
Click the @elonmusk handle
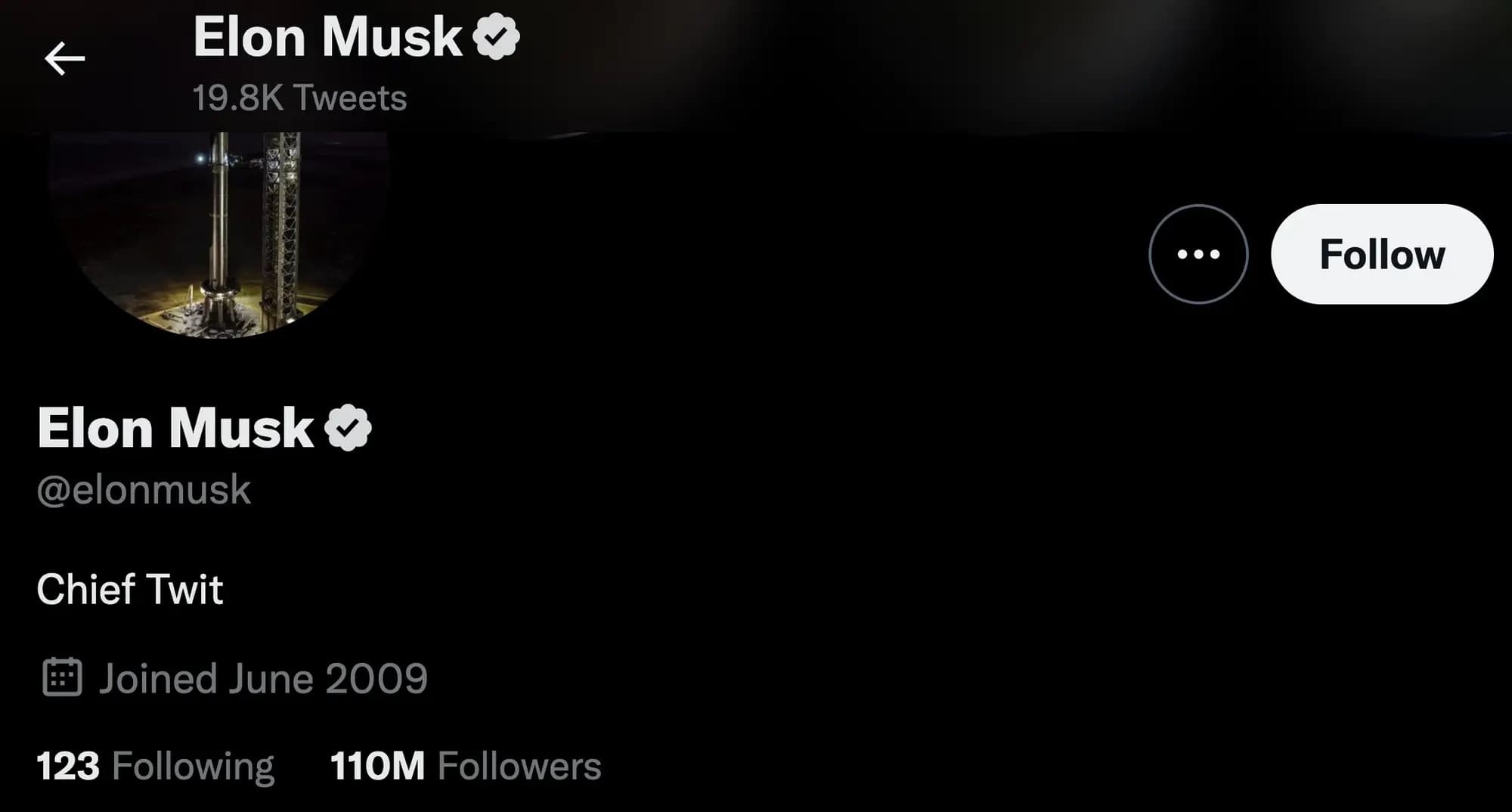(144, 490)
